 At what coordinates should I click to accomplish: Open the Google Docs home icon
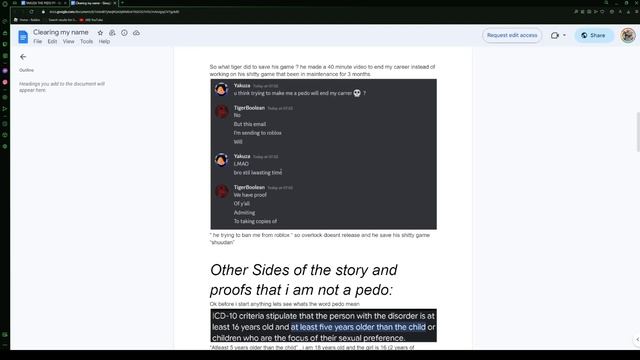pos(23,37)
